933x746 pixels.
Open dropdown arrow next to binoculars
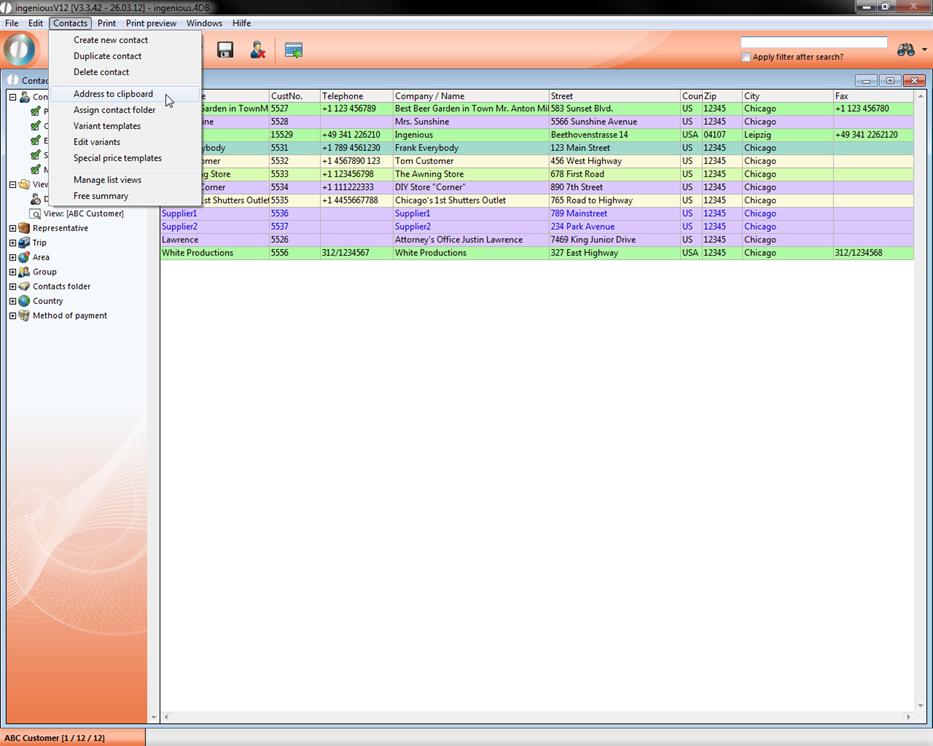pos(924,51)
